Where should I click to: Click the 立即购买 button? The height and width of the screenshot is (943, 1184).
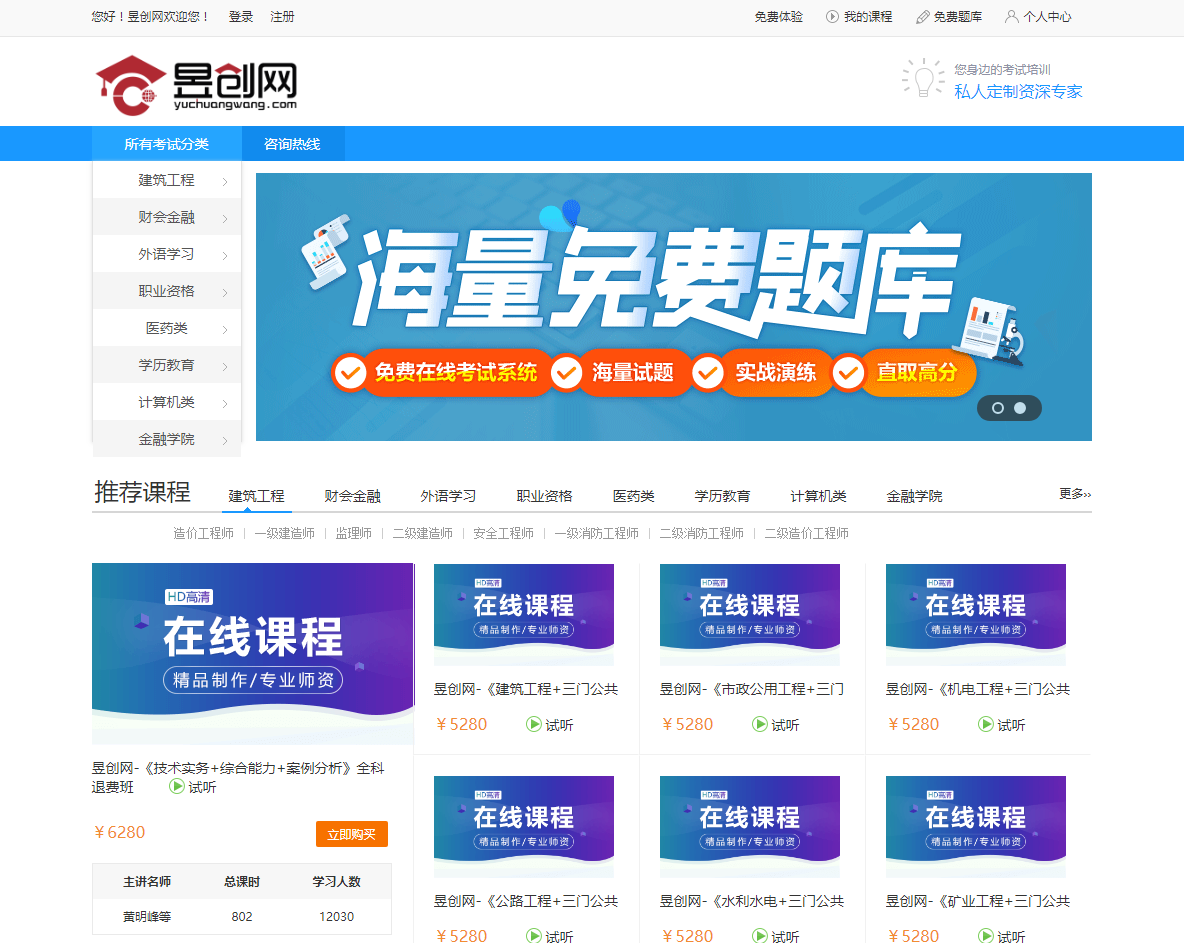point(352,834)
